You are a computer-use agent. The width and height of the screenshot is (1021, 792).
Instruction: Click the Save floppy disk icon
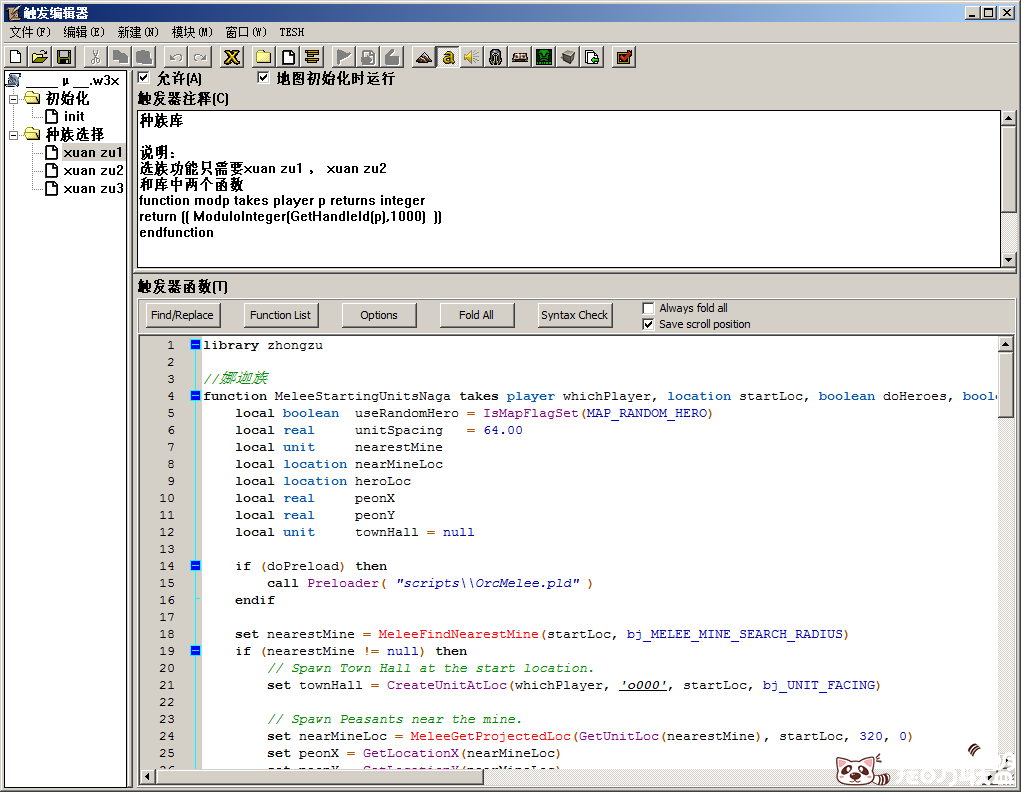pyautogui.click(x=63, y=57)
